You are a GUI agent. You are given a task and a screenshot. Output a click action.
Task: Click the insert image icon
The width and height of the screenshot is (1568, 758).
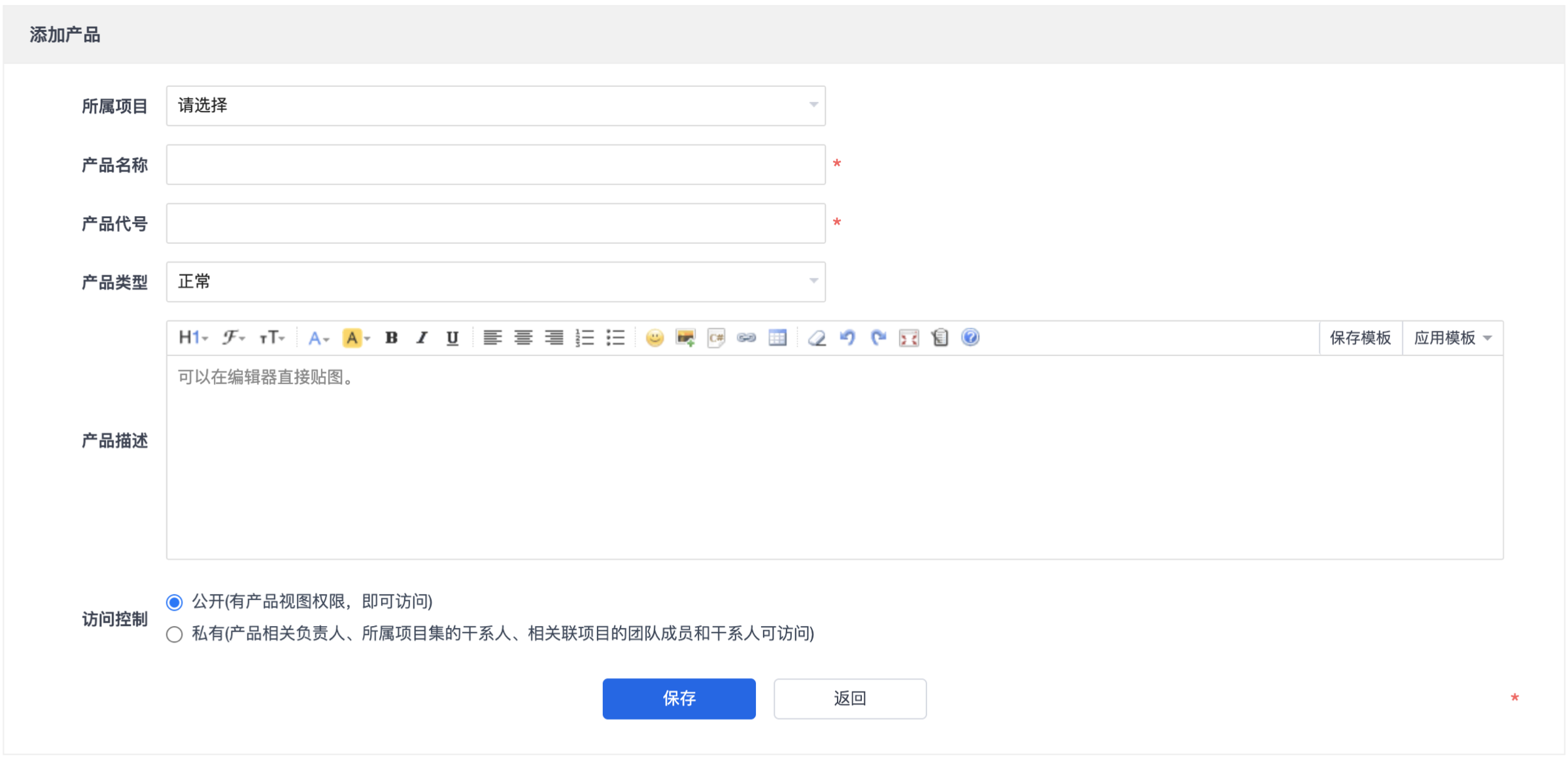pyautogui.click(x=685, y=338)
